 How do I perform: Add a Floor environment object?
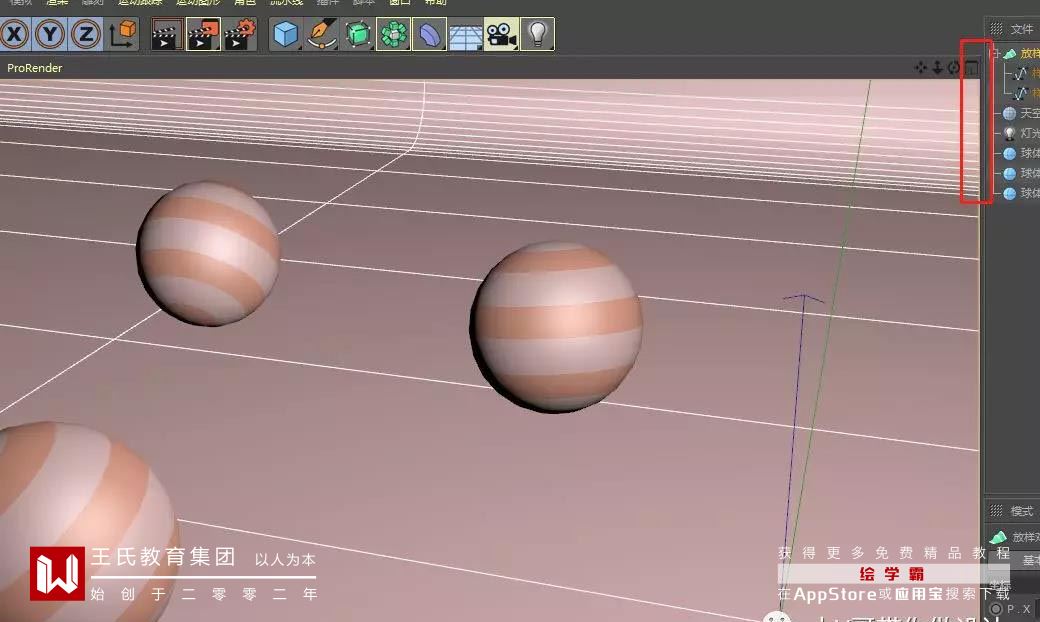[x=465, y=34]
